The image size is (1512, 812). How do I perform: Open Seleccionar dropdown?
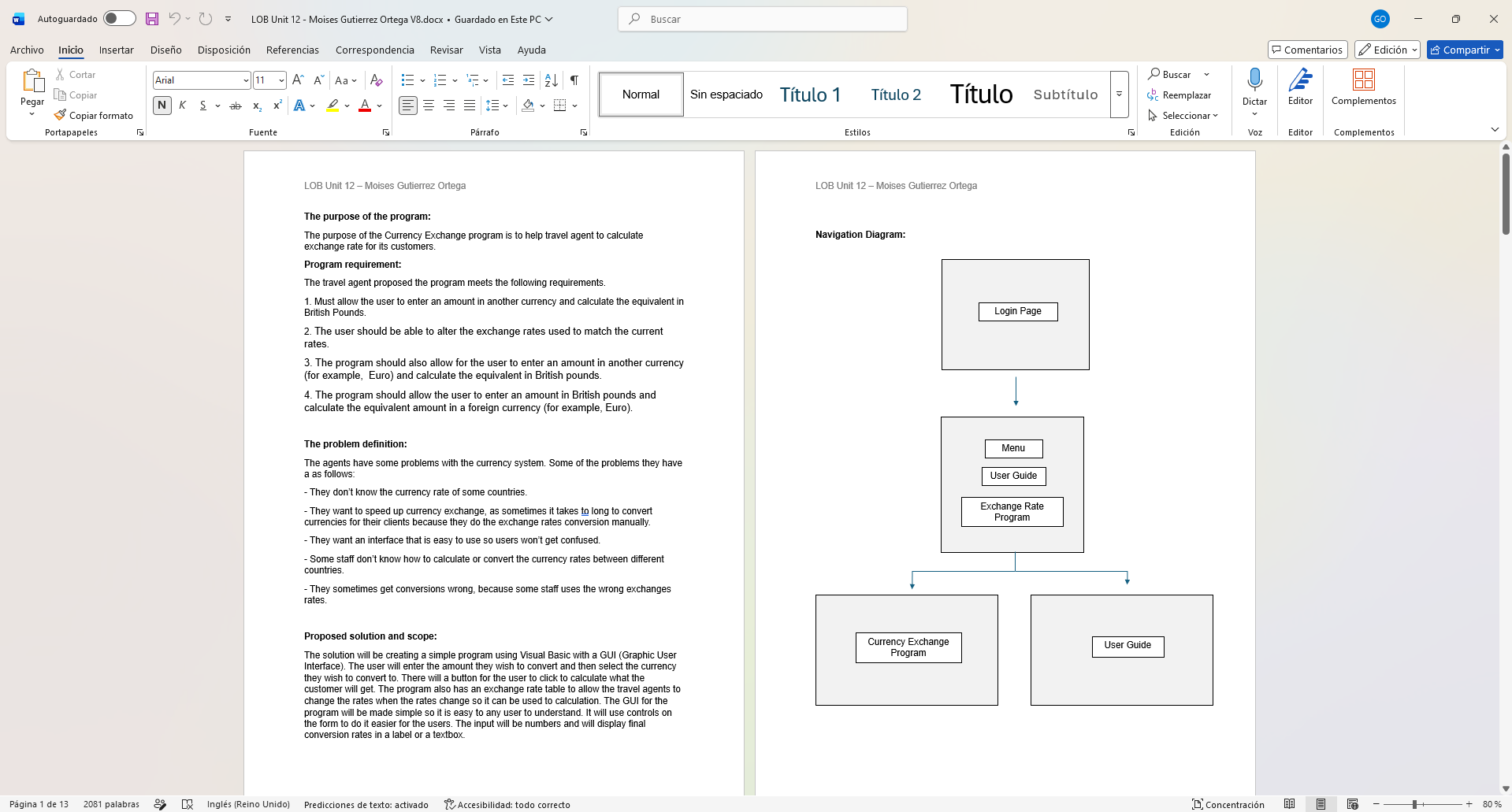click(x=1183, y=115)
